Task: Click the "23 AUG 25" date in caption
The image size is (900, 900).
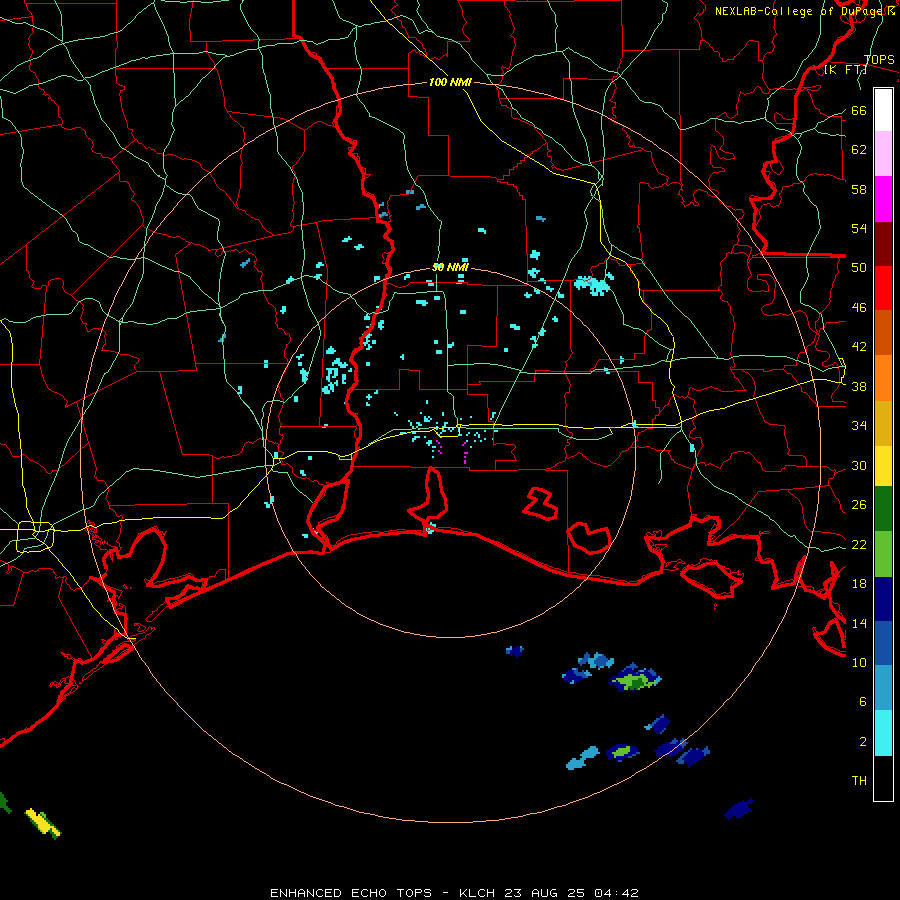Action: 545,893
